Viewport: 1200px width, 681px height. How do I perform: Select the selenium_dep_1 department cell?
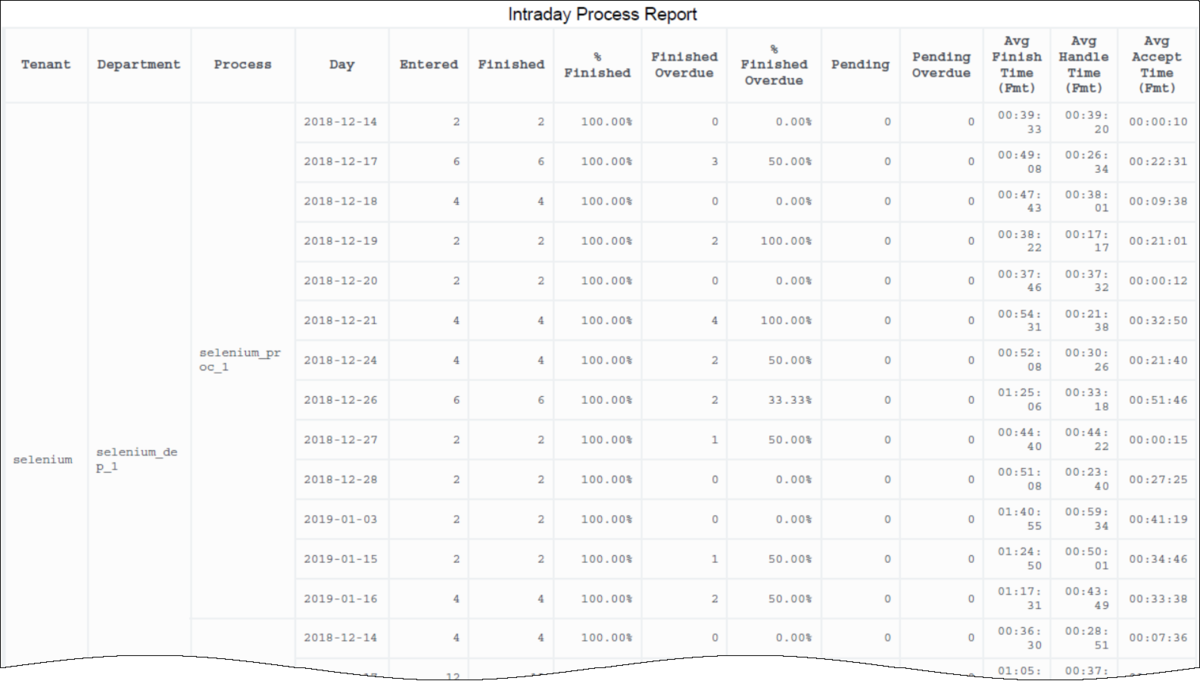pyautogui.click(x=129, y=459)
